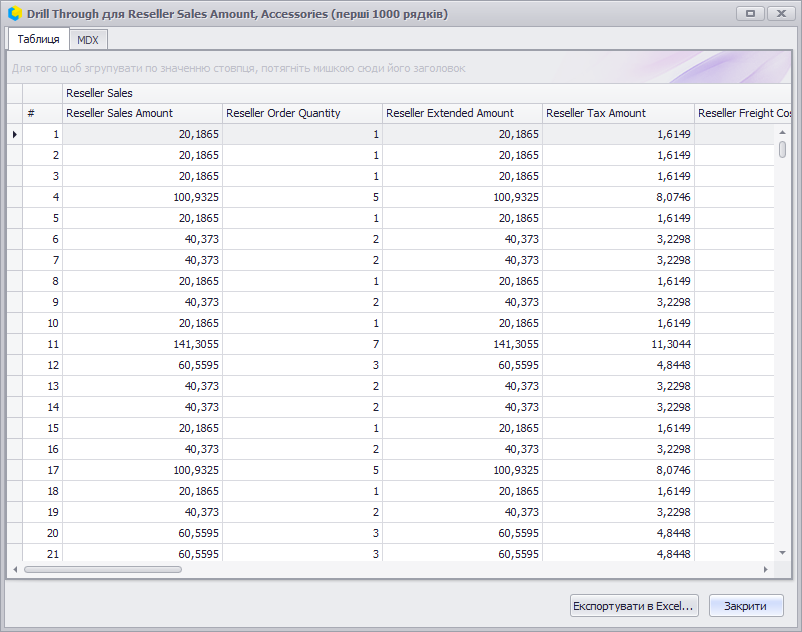Sort by Reseller Extended Amount column header
The width and height of the screenshot is (802, 632).
click(x=462, y=113)
